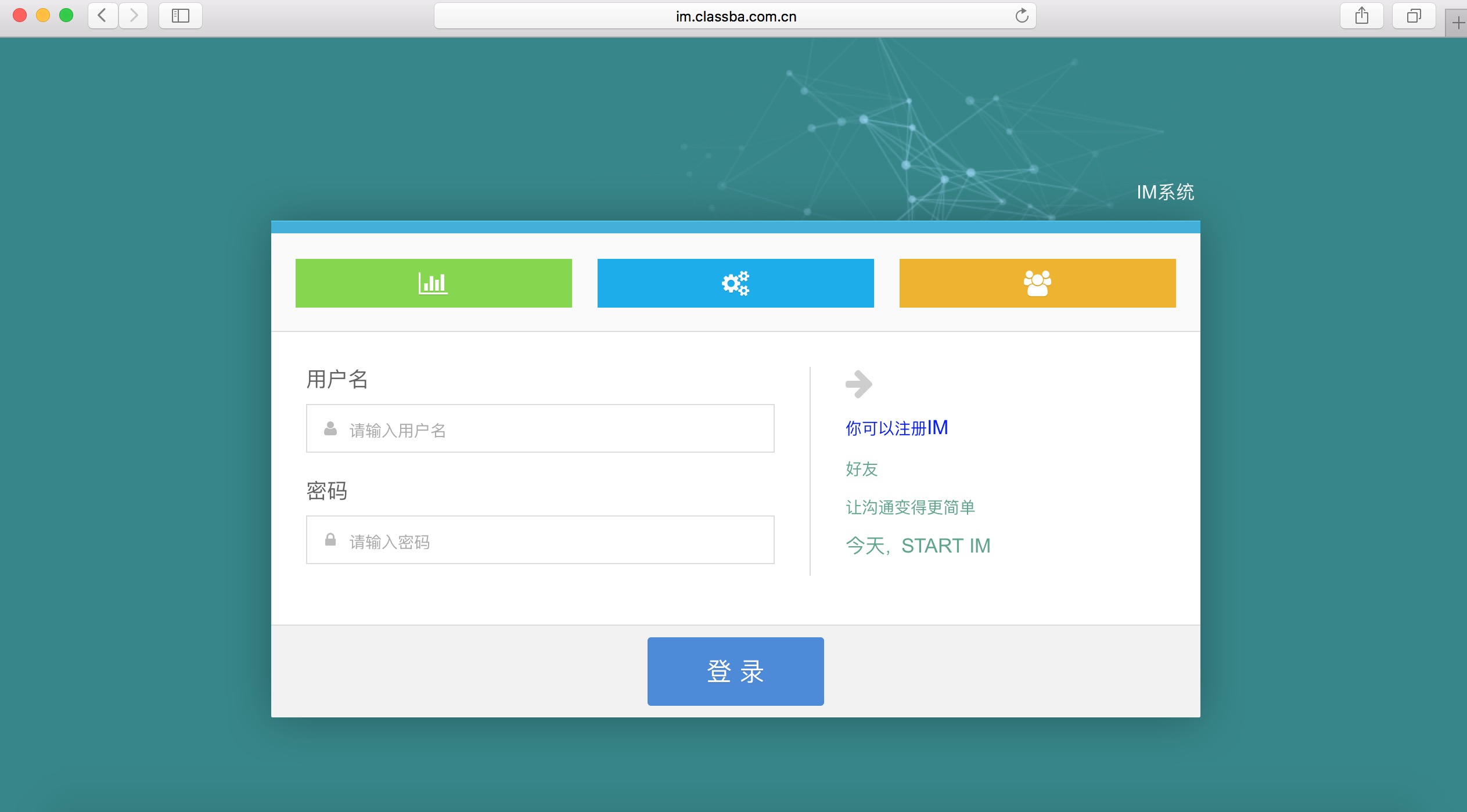Viewport: 1467px width, 812px height.
Task: Click the blue gears settings tile
Action: 735,283
